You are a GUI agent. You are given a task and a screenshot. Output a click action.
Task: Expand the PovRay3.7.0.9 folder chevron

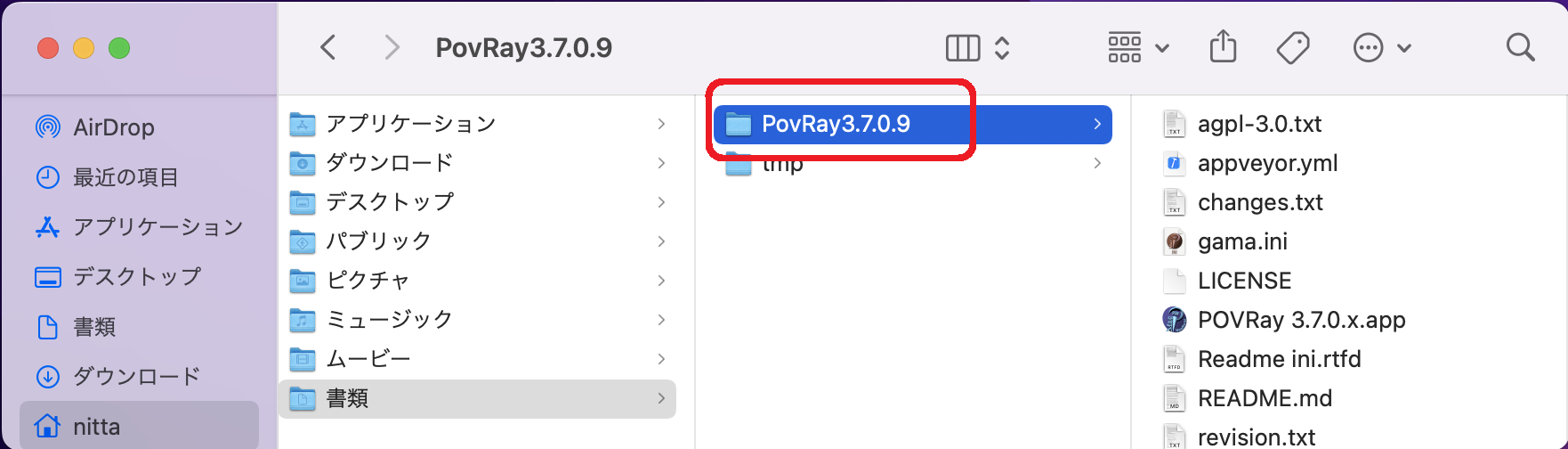[x=1097, y=124]
